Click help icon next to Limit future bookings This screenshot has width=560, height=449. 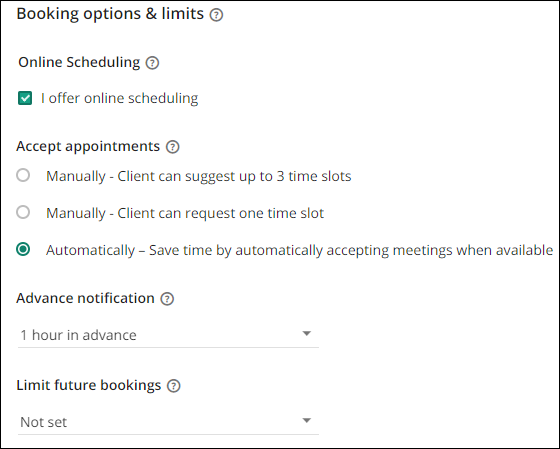pyautogui.click(x=174, y=386)
